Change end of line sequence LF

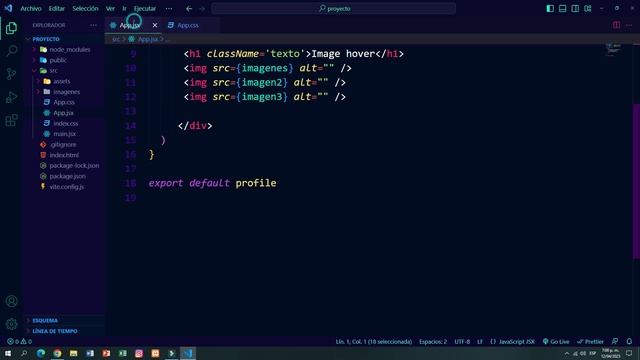480,342
